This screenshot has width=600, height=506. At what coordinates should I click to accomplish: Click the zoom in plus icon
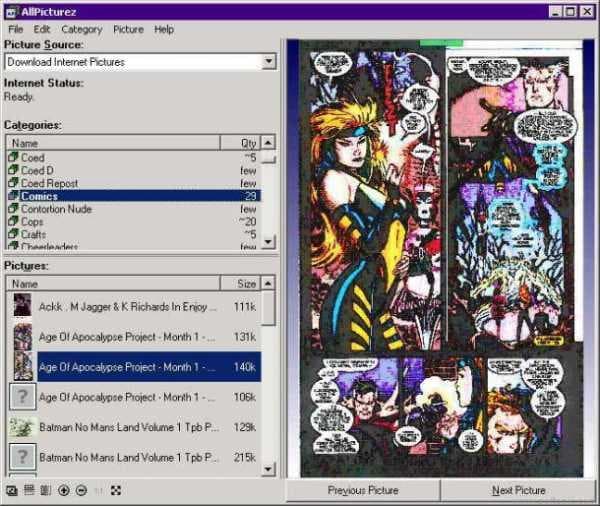[64, 490]
